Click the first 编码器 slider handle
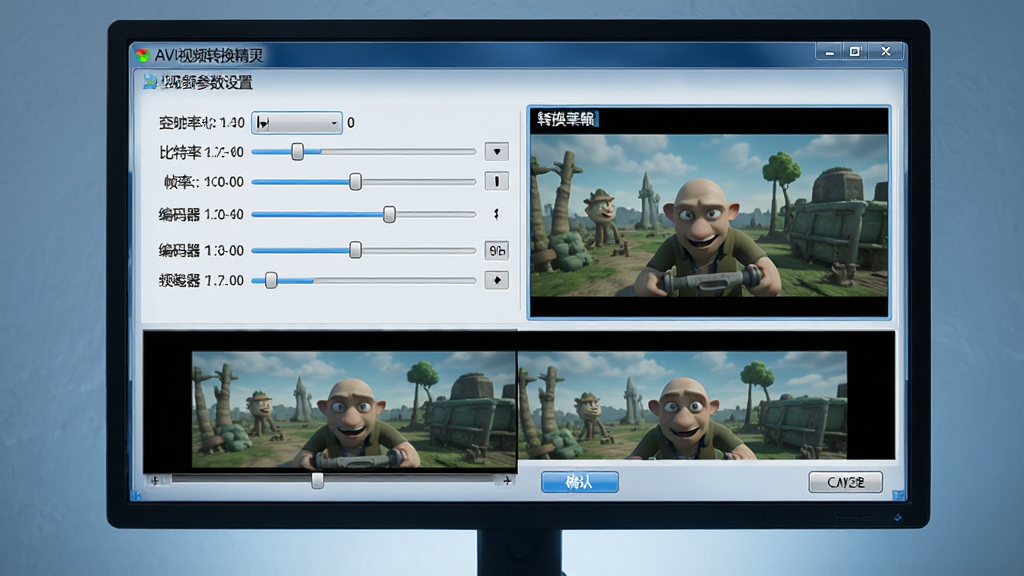This screenshot has width=1024, height=576. point(389,214)
